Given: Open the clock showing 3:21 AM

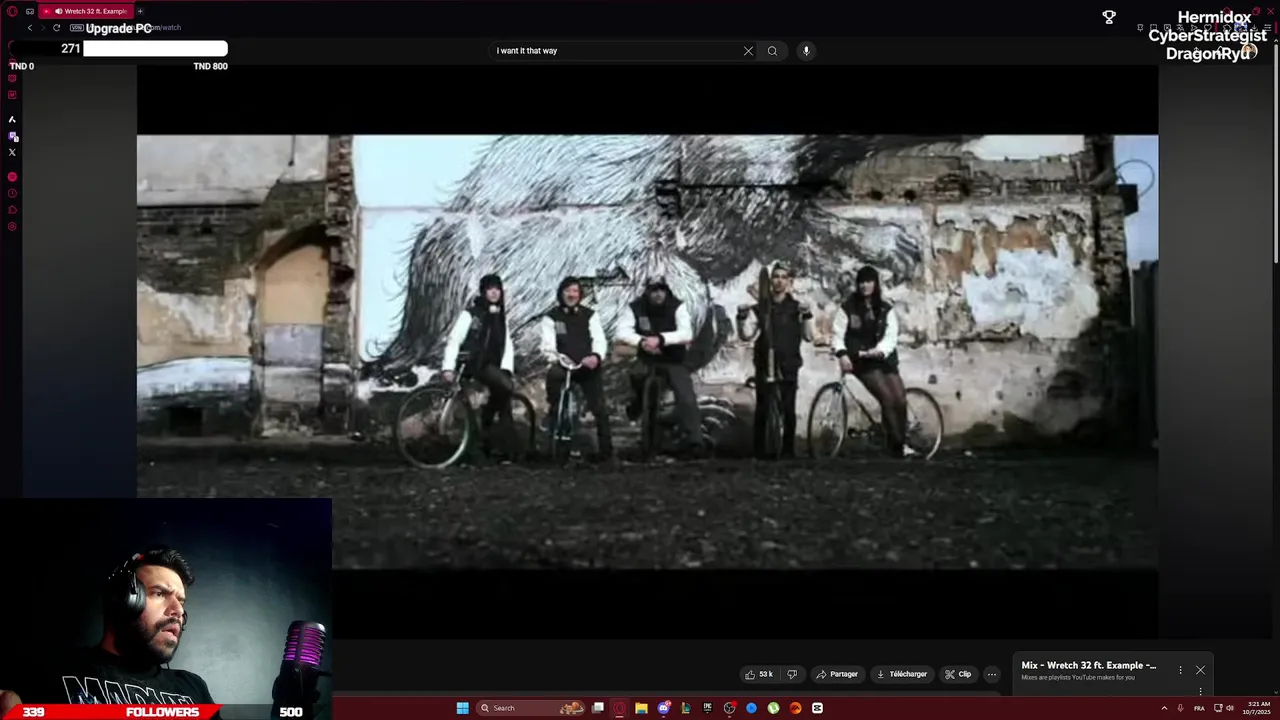Looking at the screenshot, I should point(1258,708).
